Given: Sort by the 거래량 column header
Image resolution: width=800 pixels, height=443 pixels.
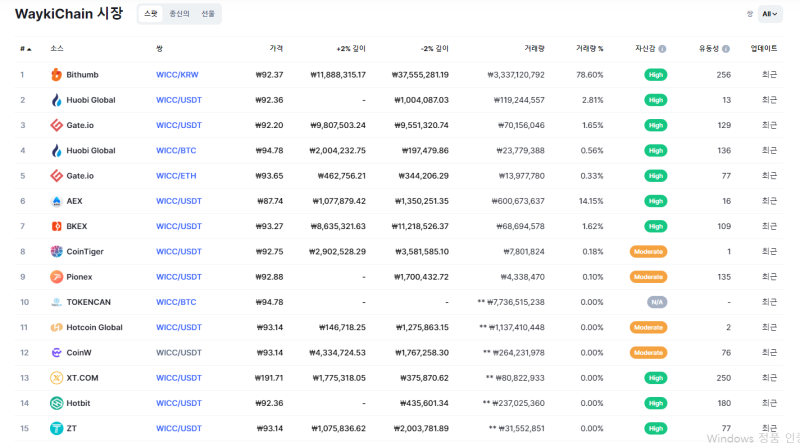Looking at the screenshot, I should [x=534, y=48].
